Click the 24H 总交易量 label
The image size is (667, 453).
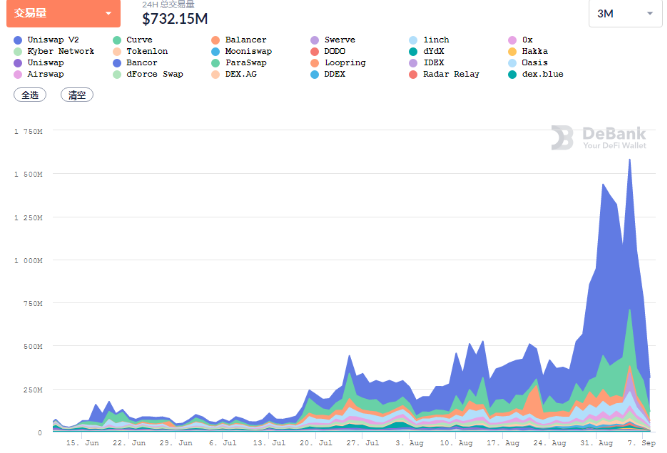coord(168,4)
